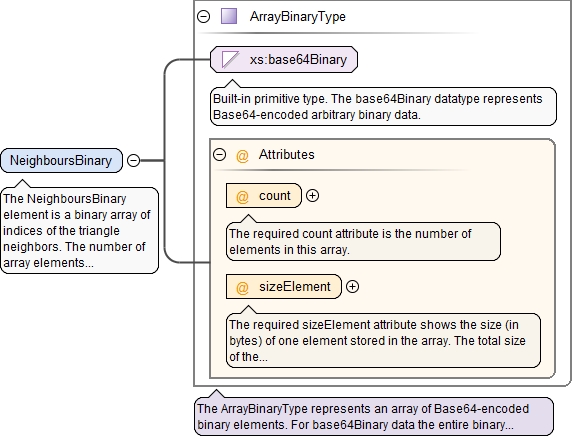
Task: Collapse the Attributes group
Action: (x=220, y=154)
